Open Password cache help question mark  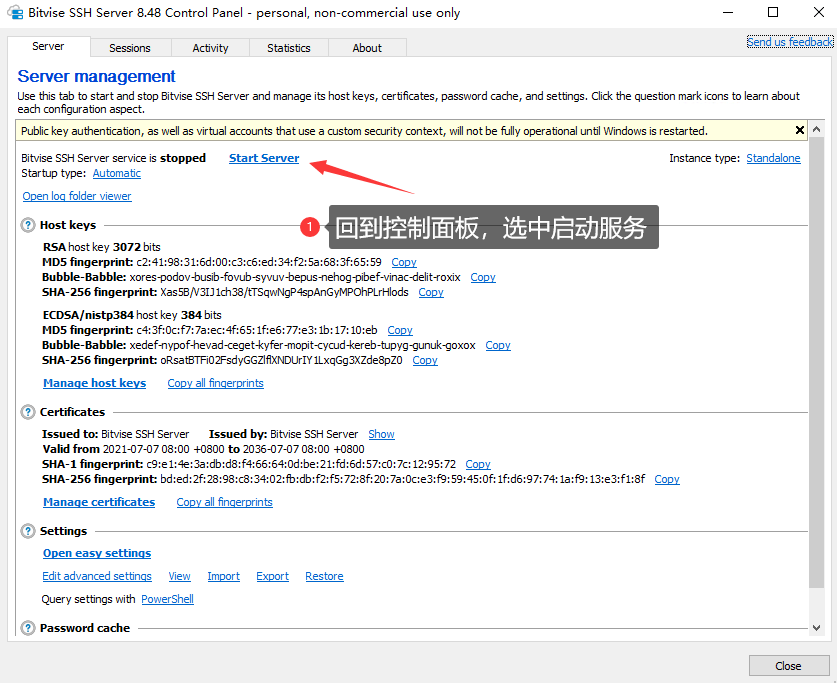[28, 628]
